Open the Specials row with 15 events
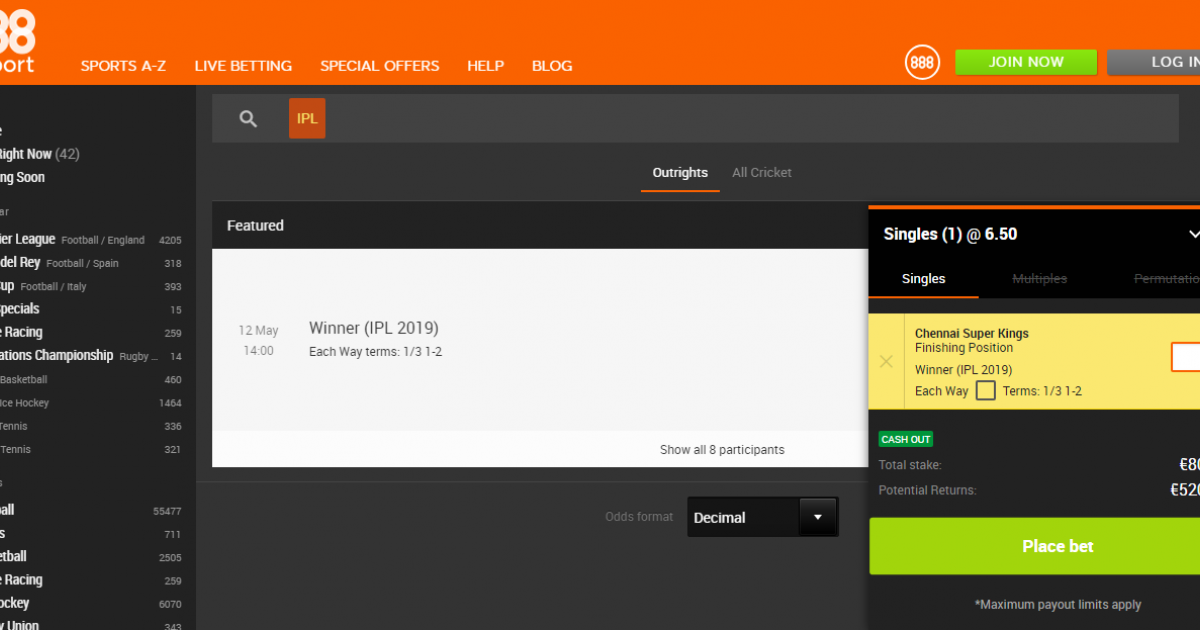The width and height of the screenshot is (1200, 630). [91, 309]
